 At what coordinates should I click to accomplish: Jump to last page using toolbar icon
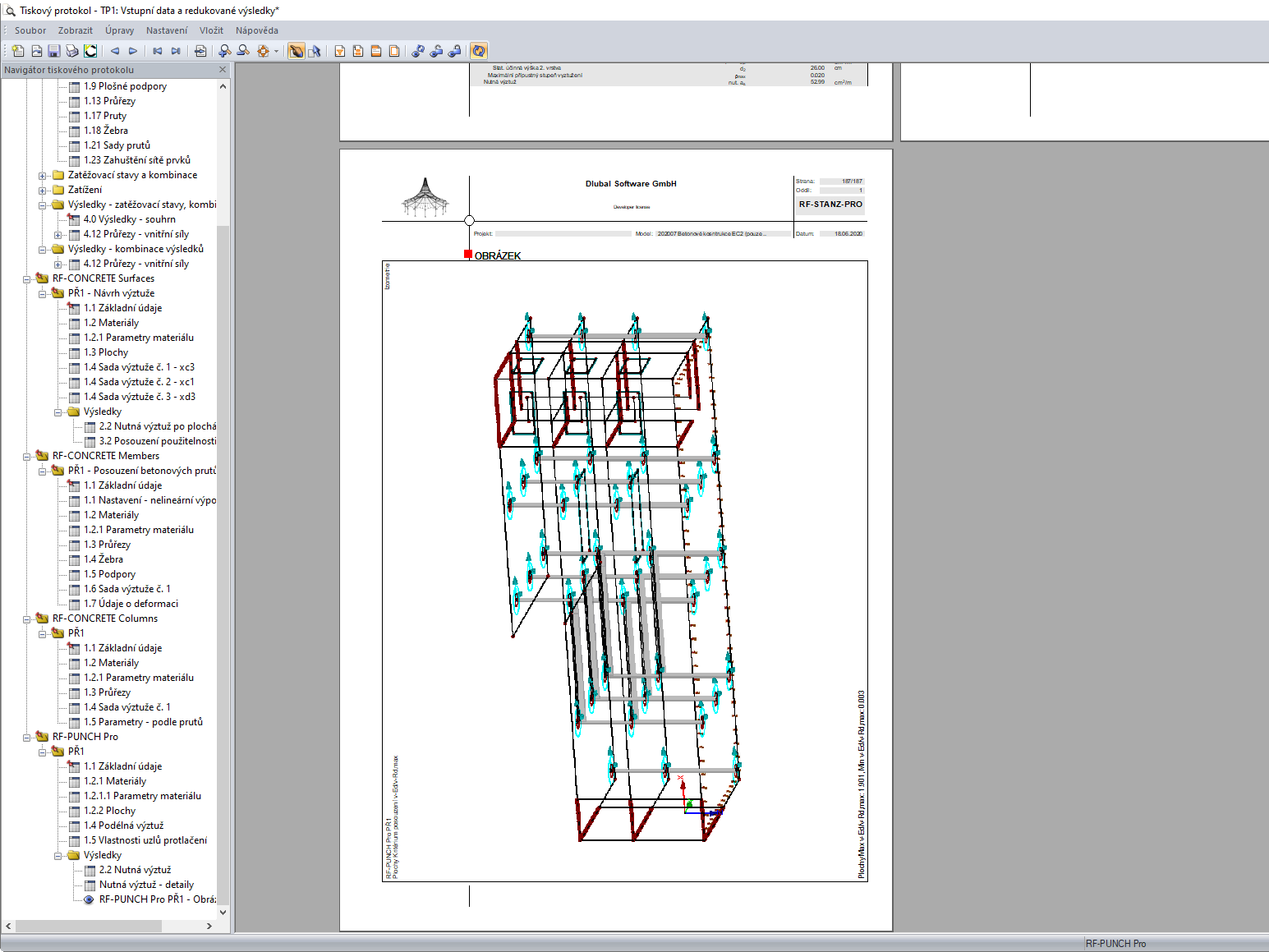[x=174, y=50]
